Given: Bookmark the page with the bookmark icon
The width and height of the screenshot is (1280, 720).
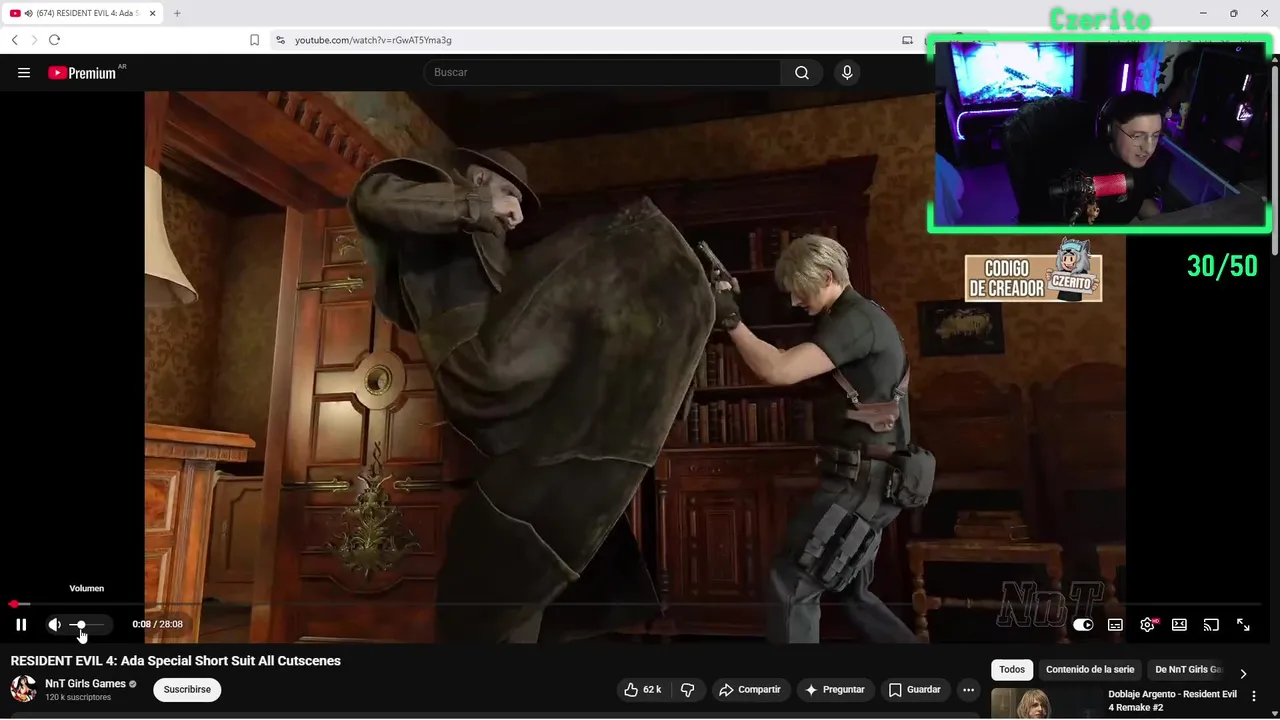Looking at the screenshot, I should [254, 40].
